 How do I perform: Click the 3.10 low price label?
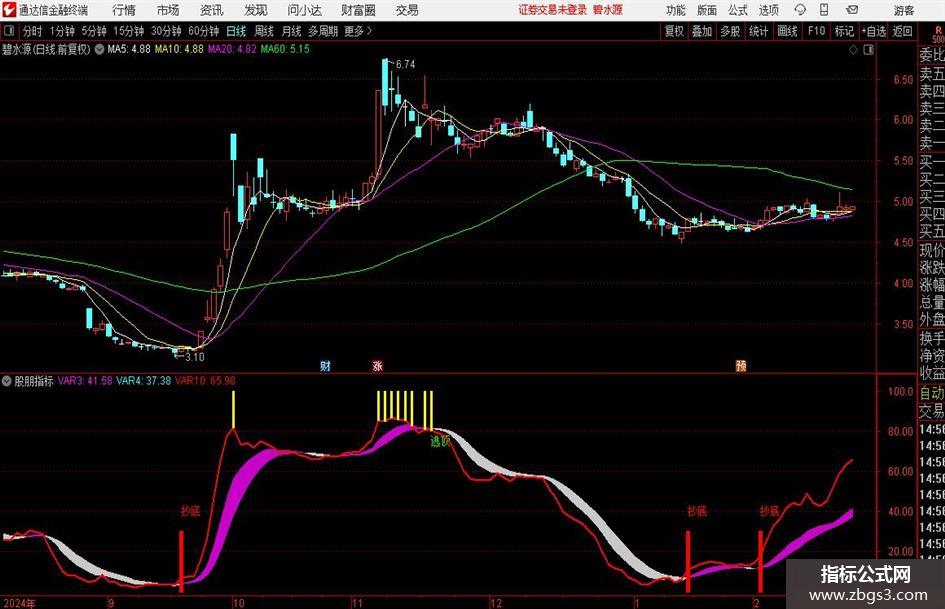click(x=195, y=356)
